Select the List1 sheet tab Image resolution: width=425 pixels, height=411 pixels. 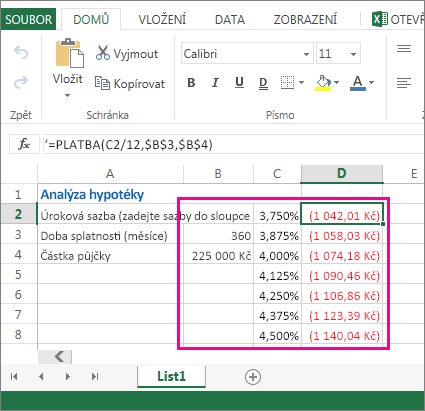point(171,376)
